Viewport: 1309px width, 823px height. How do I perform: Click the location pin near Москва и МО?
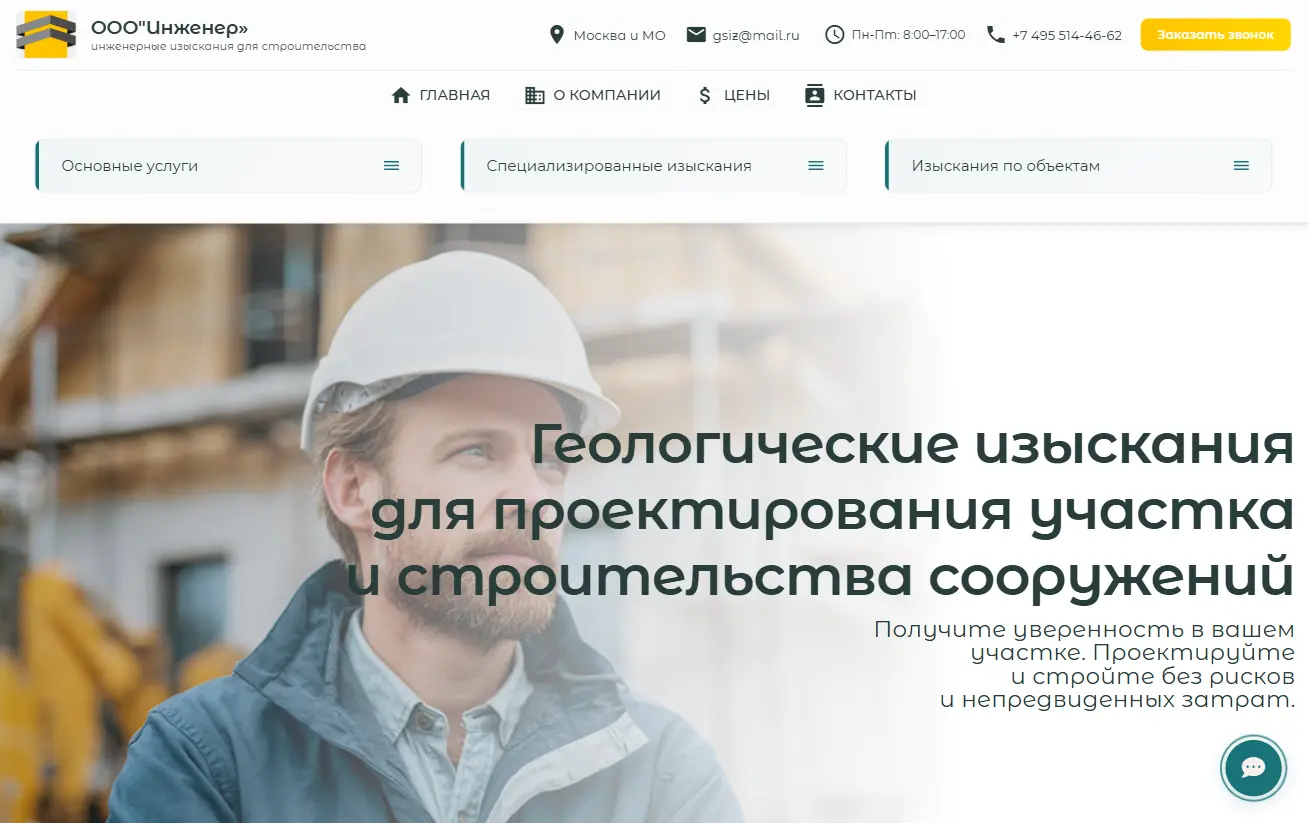coord(557,34)
